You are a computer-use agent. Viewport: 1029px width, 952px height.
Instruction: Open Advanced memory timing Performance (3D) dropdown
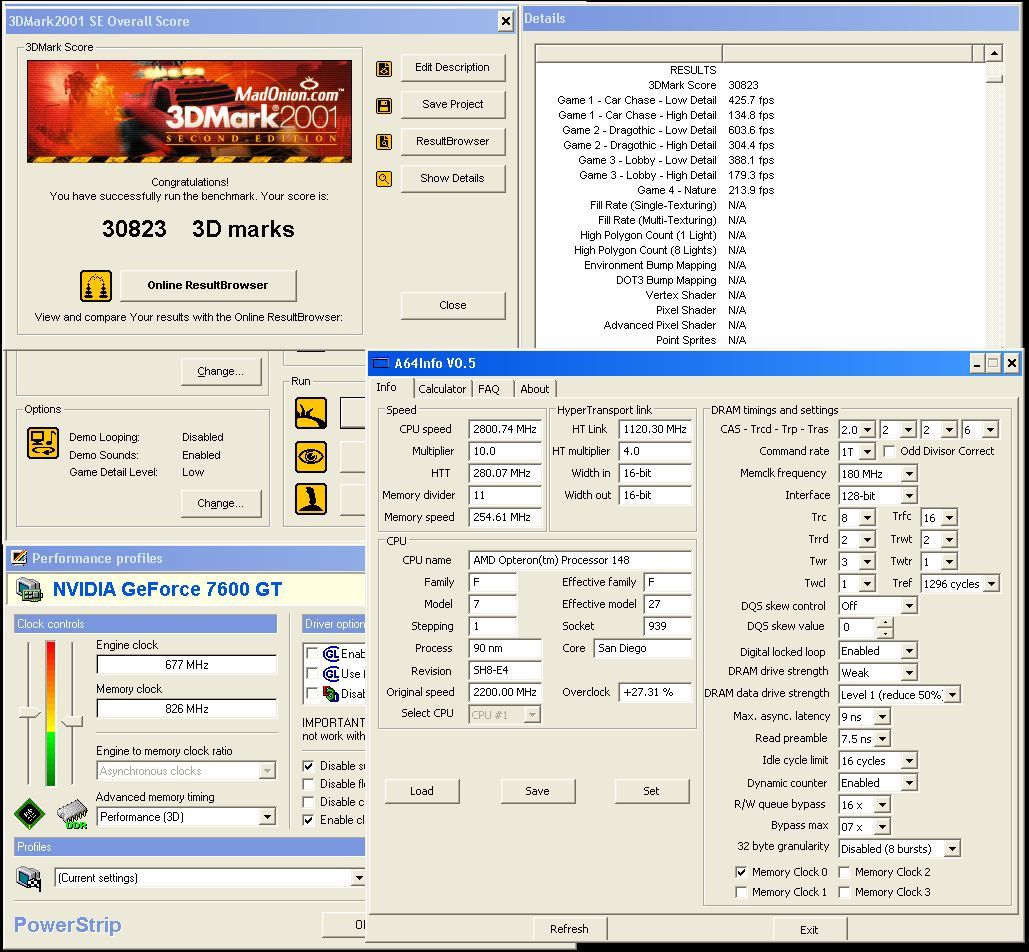[x=267, y=817]
